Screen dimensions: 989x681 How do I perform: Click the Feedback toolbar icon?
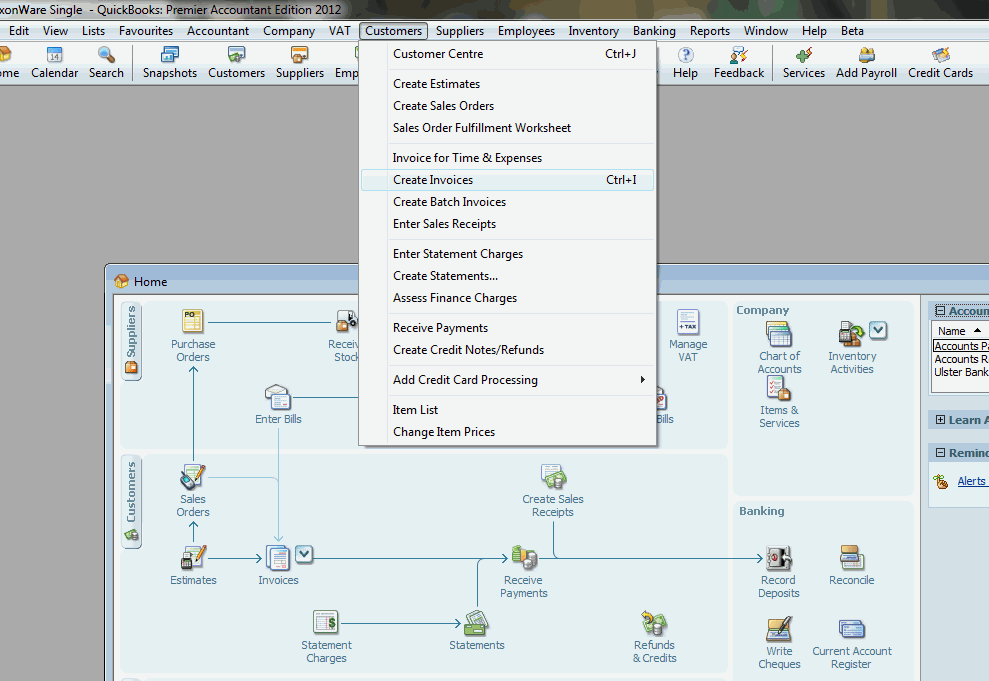739,62
